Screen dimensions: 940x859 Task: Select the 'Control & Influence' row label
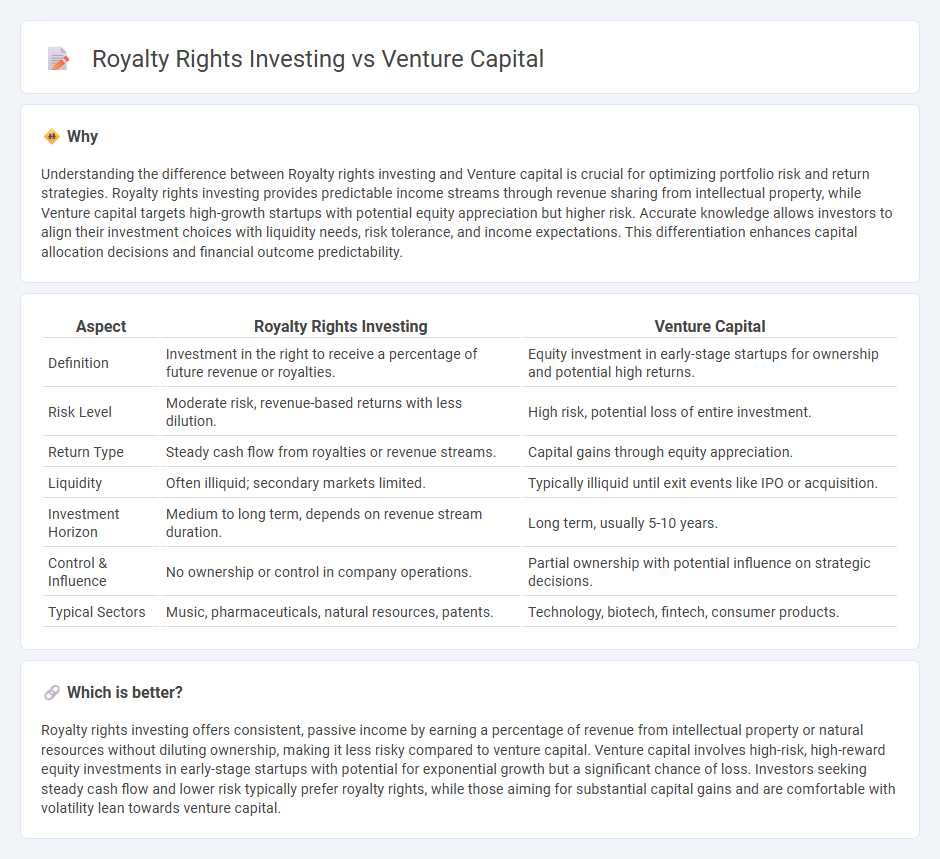[77, 572]
